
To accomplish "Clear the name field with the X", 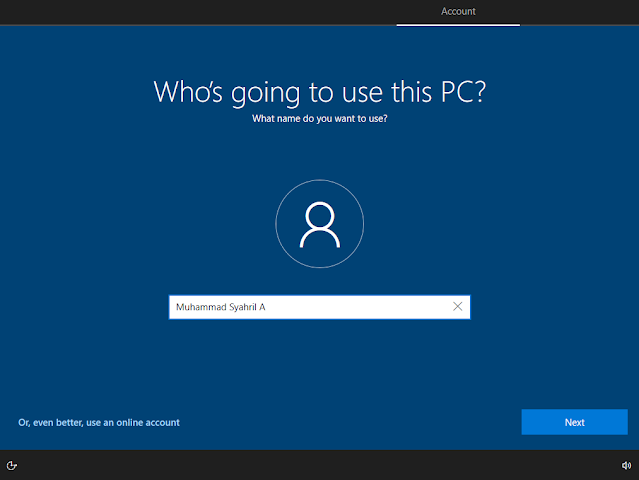I will [457, 306].
